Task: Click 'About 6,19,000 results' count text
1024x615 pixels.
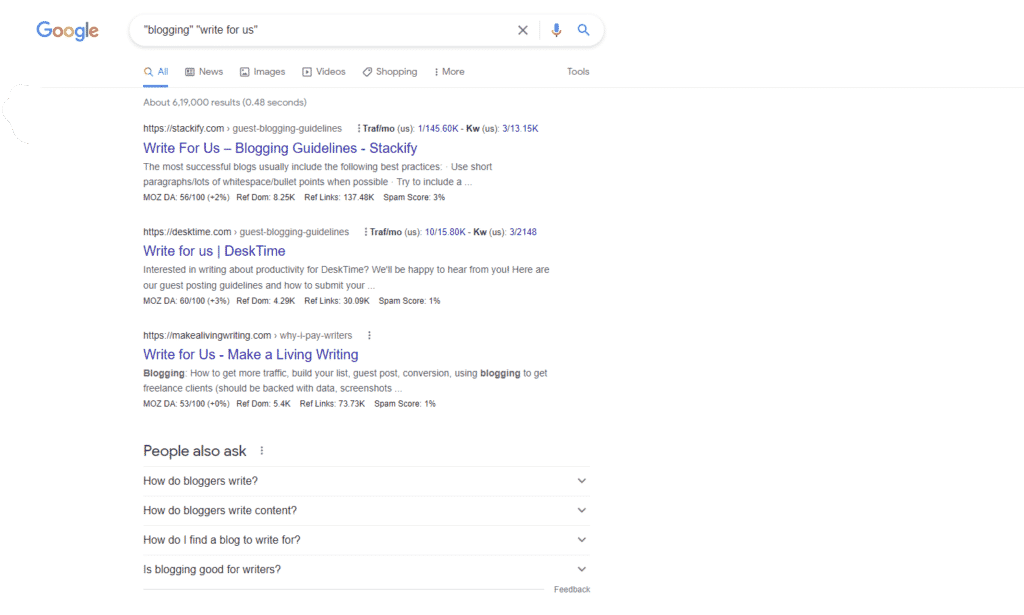Action: point(191,102)
